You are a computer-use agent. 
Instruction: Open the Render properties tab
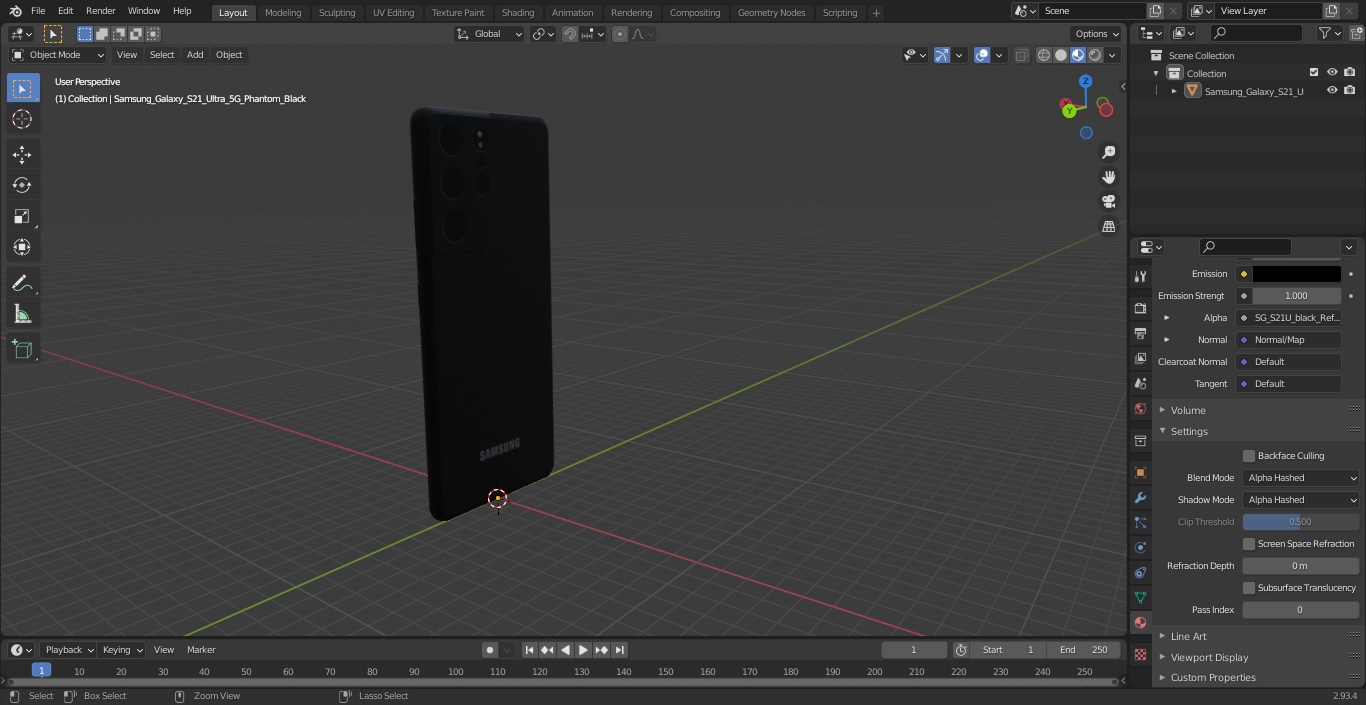pyautogui.click(x=1140, y=308)
